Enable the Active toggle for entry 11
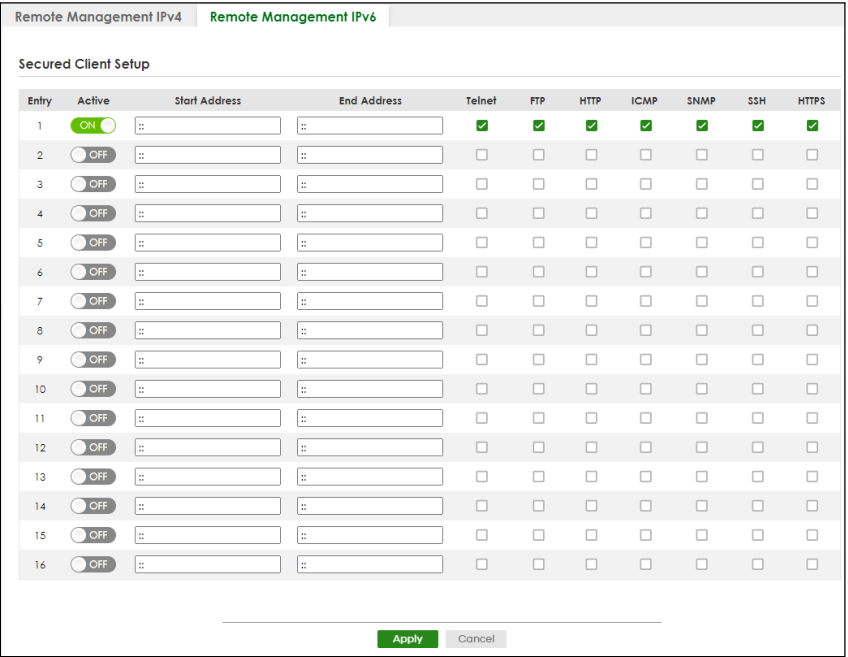Viewport: 848px width, 657px height. pyautogui.click(x=93, y=417)
